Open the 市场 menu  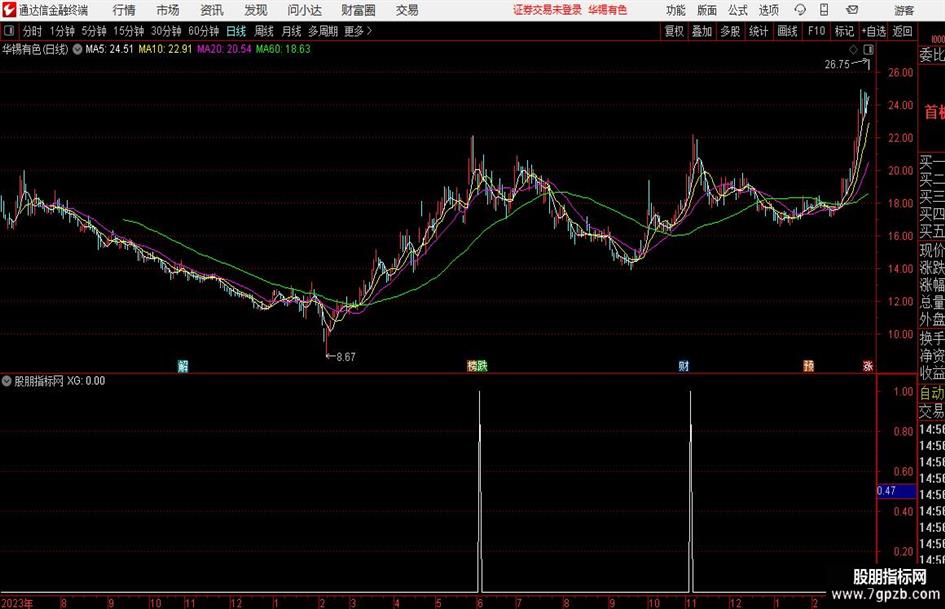(168, 10)
